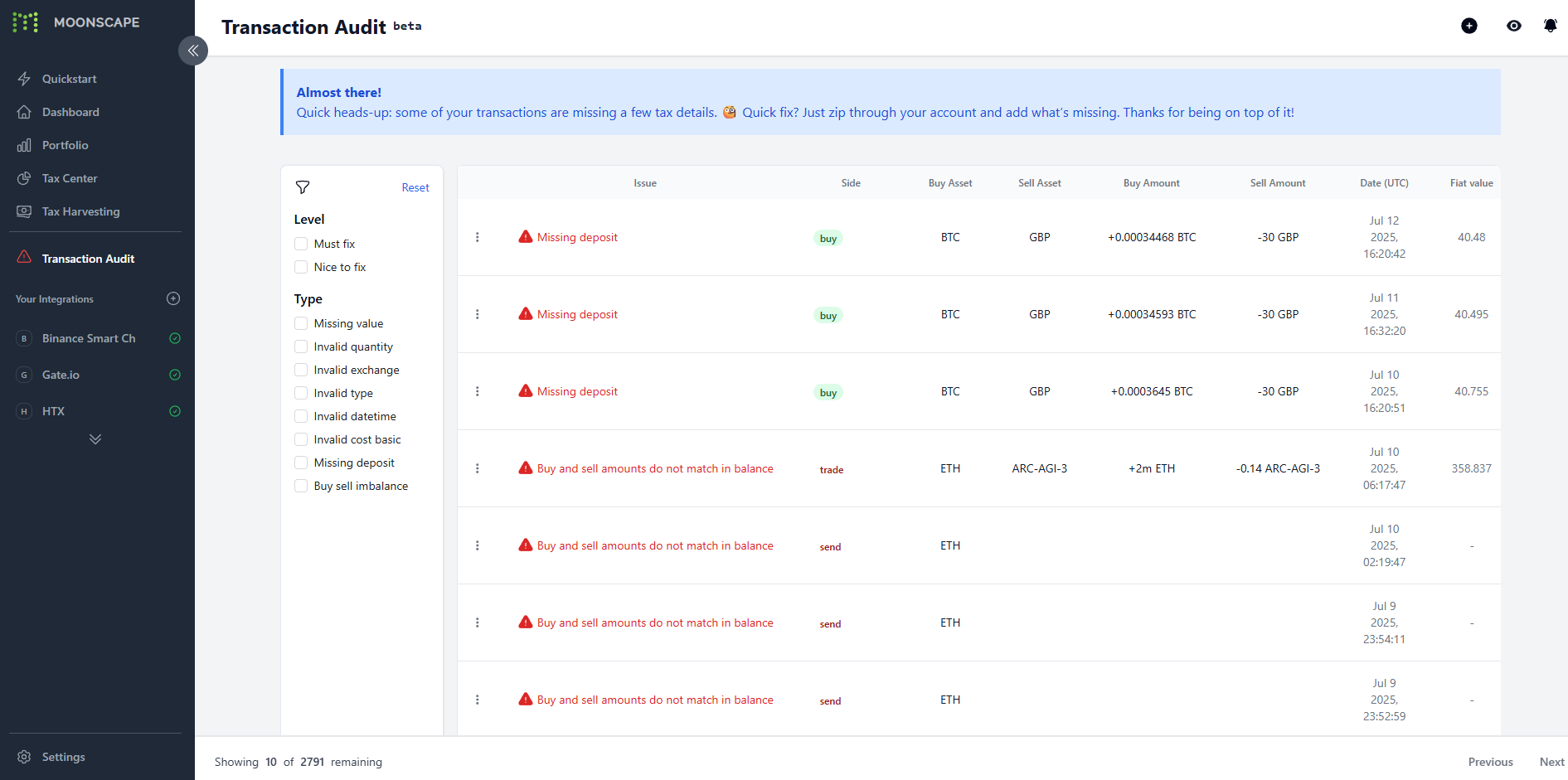Open row menu for Jul 9 23:54:11 send
The image size is (1568, 780).
point(478,623)
